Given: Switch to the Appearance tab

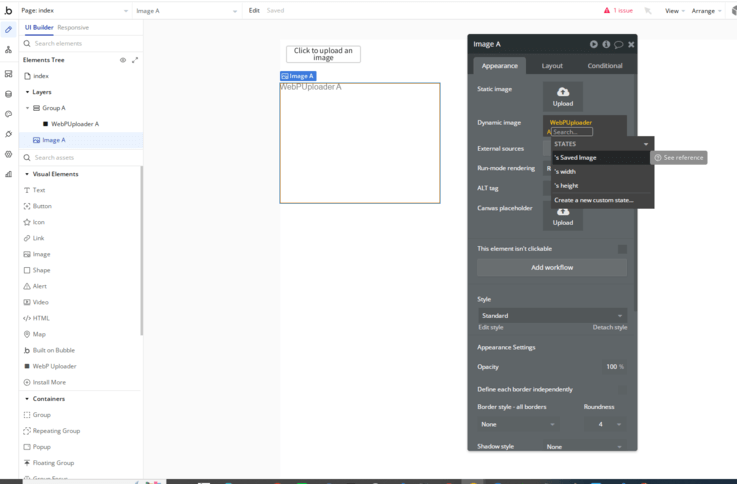Looking at the screenshot, I should [499, 66].
